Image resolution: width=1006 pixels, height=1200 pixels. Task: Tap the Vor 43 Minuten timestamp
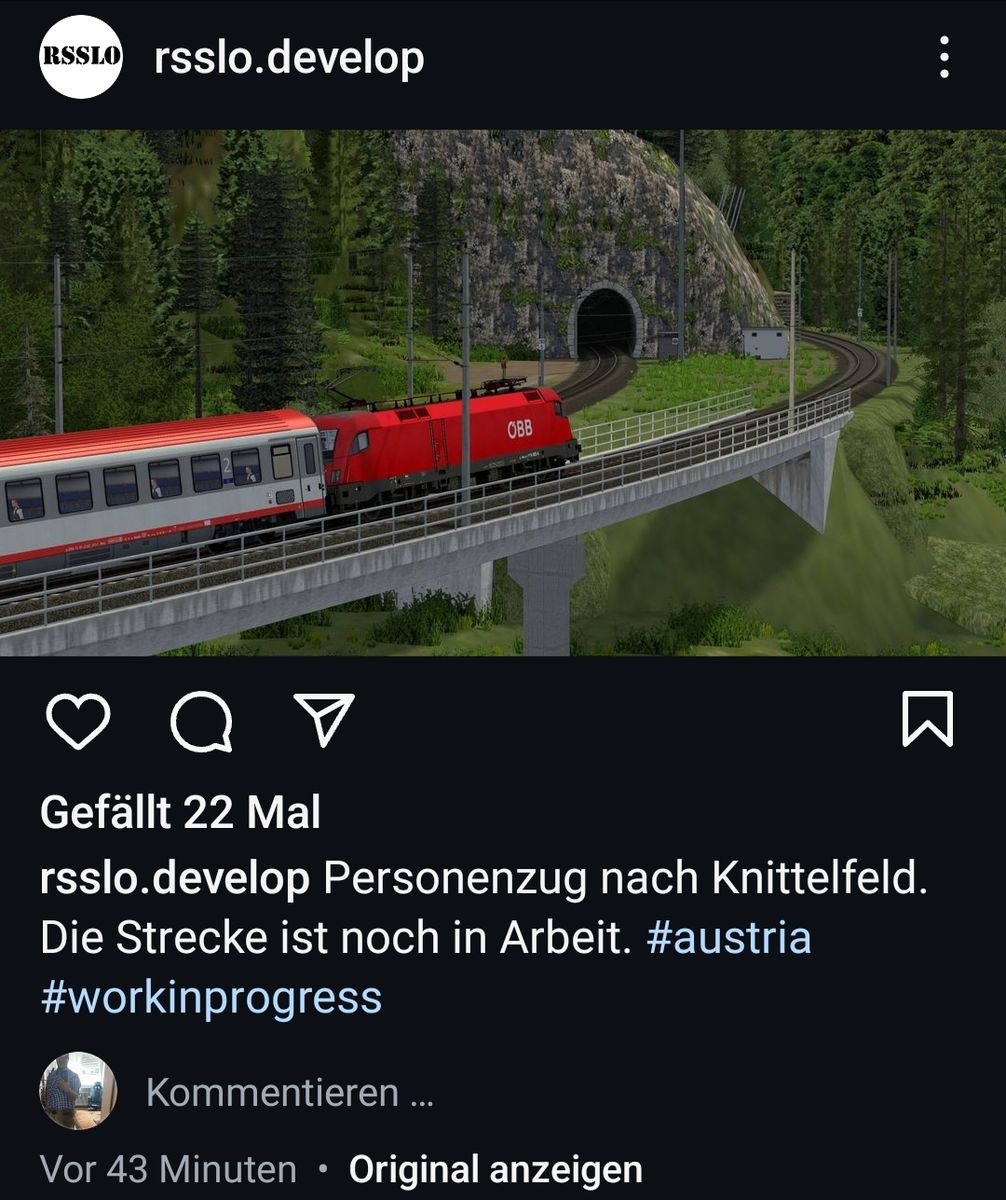(168, 1168)
